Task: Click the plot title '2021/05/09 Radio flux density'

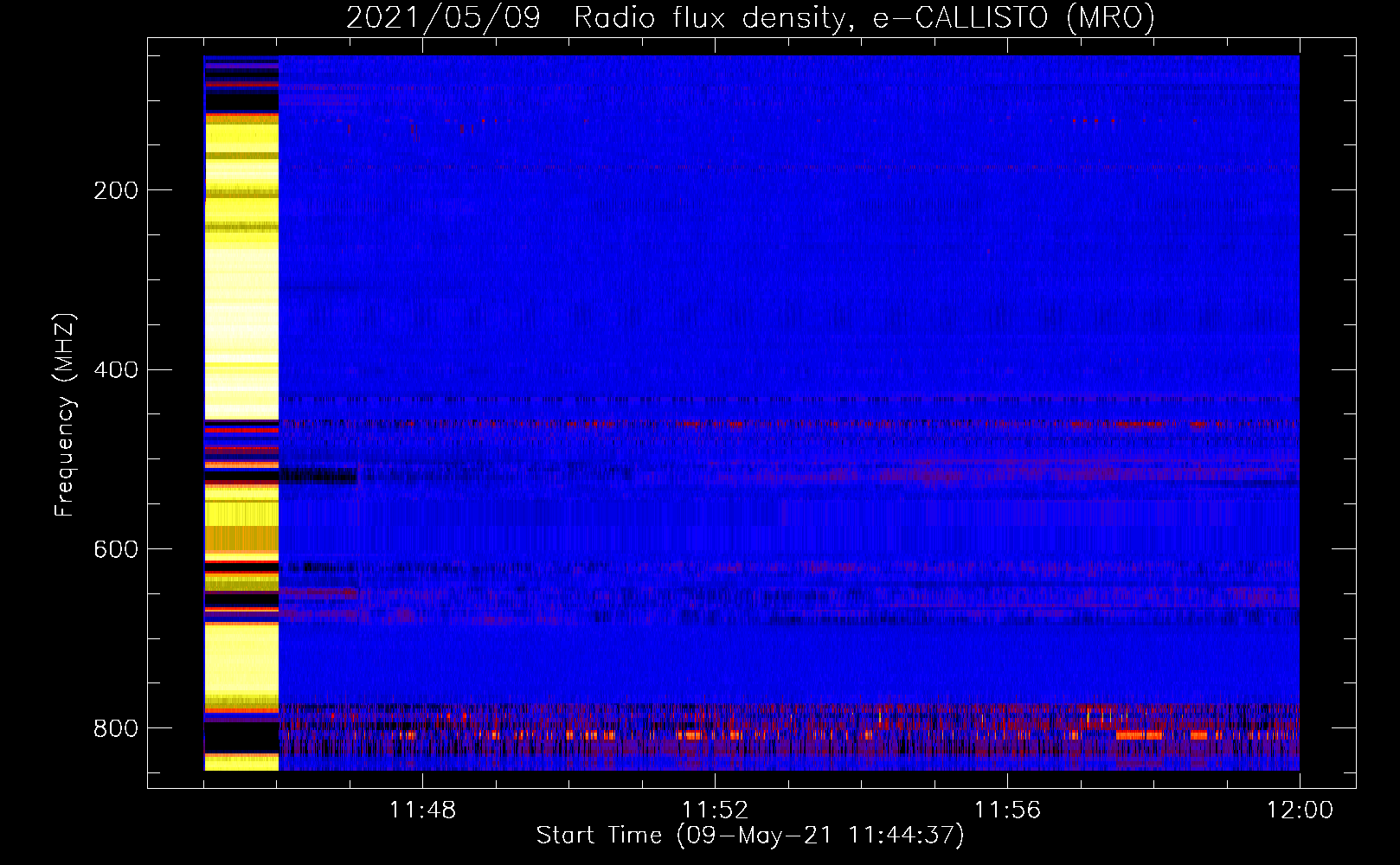Action: [595, 17]
